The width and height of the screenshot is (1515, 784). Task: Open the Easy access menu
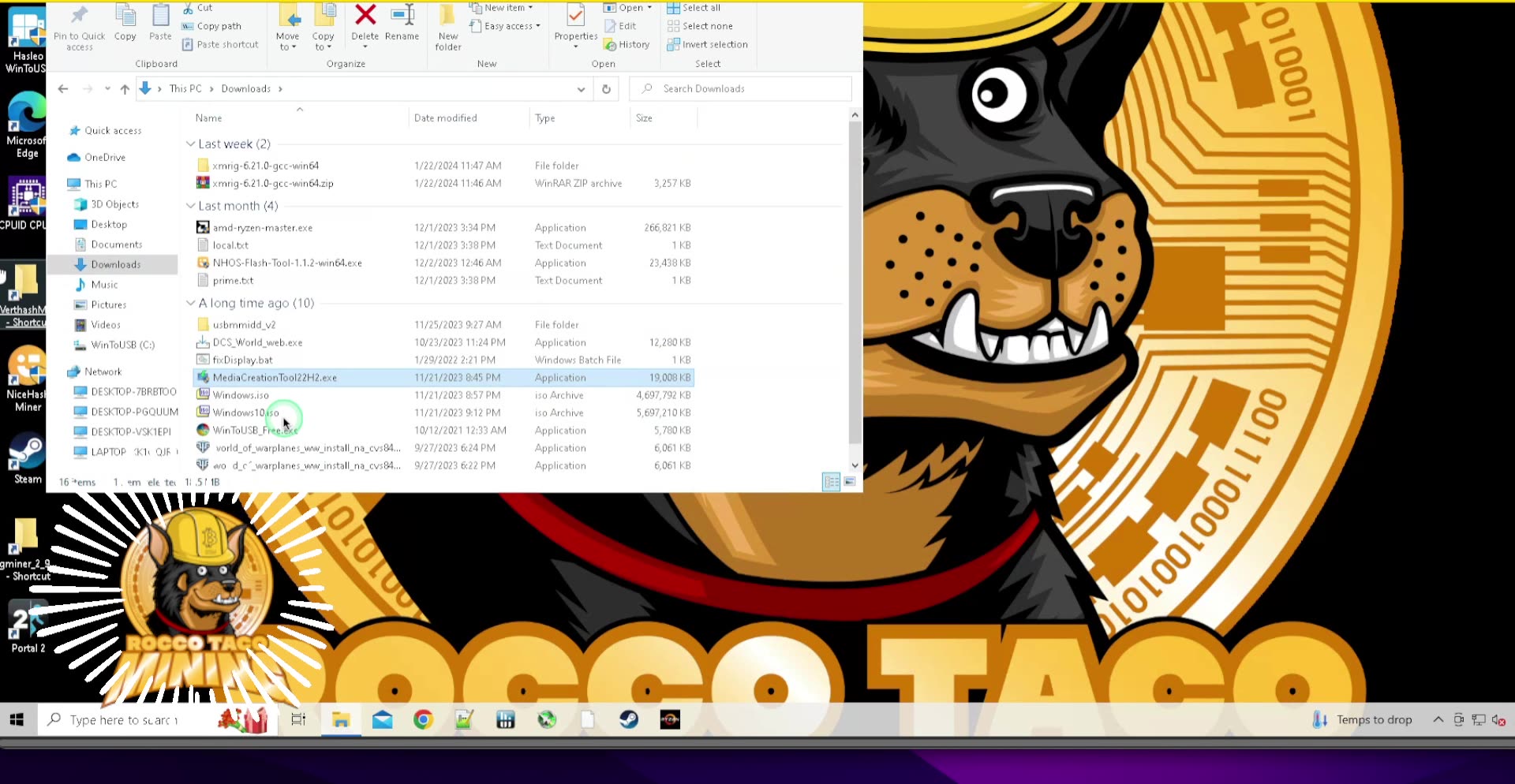pos(505,26)
